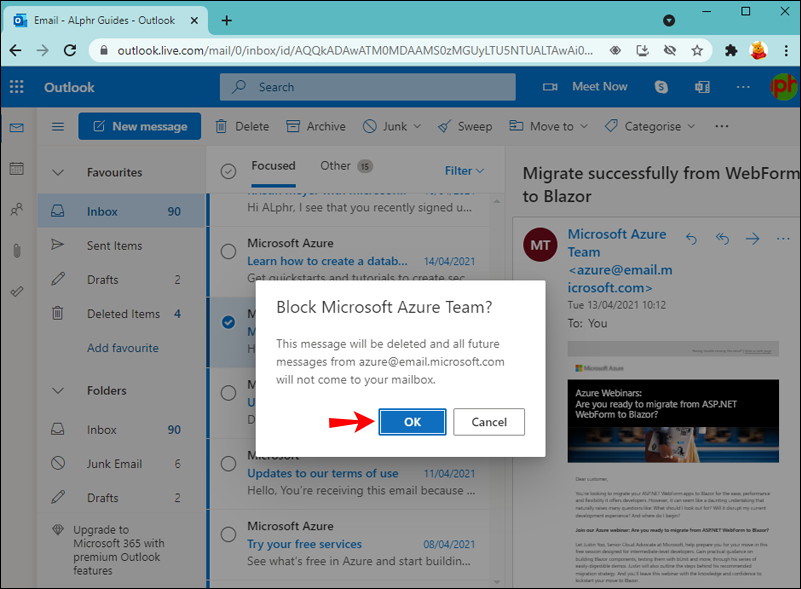Click the browser address bar URL
Viewport: 801px width, 589px height.
[355, 51]
